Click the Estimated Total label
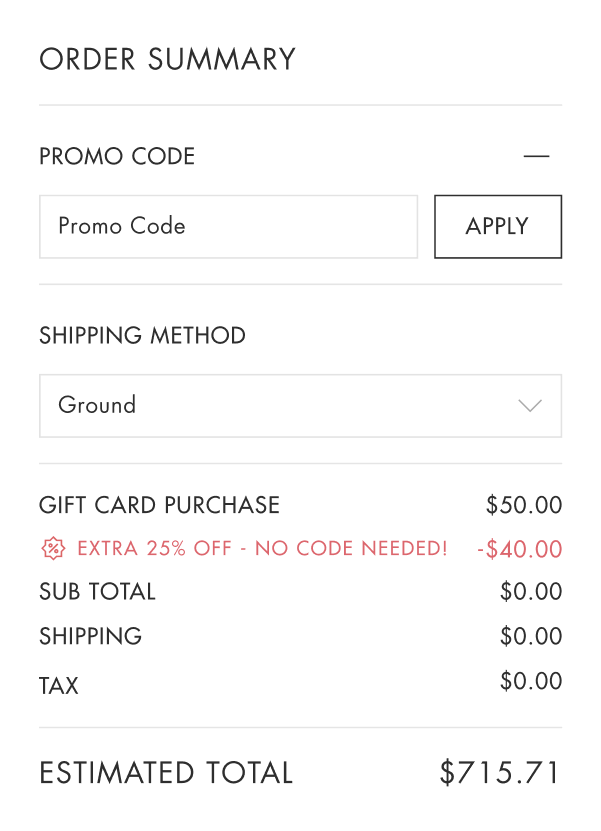Screen dimensions: 601x831 [x=166, y=773]
